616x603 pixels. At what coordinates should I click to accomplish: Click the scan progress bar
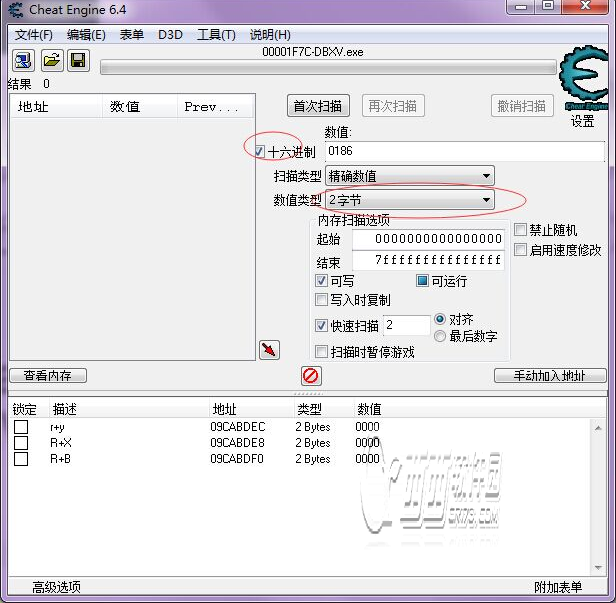tap(328, 67)
